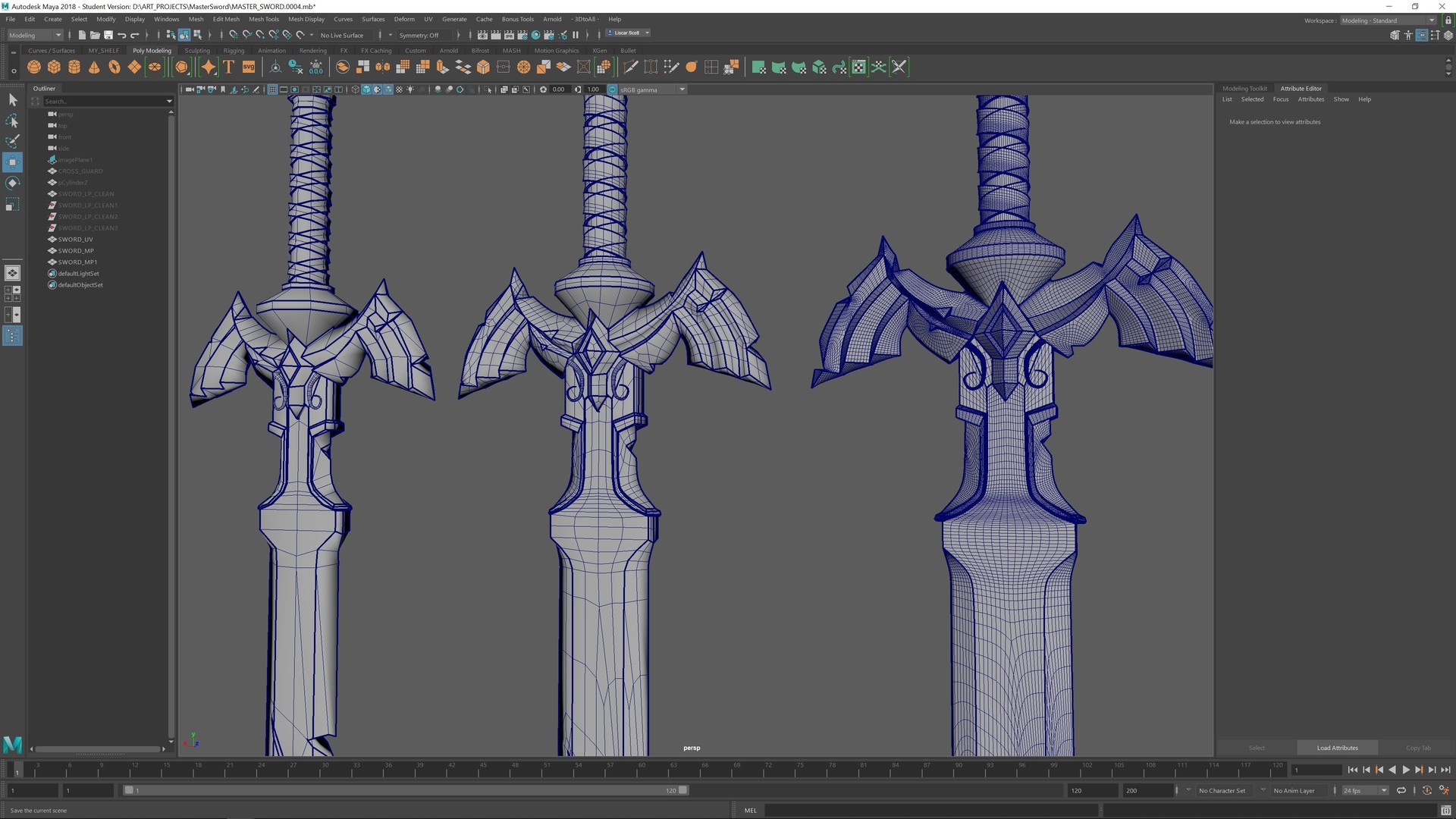Open the Modeling menu set dropdown

36,35
